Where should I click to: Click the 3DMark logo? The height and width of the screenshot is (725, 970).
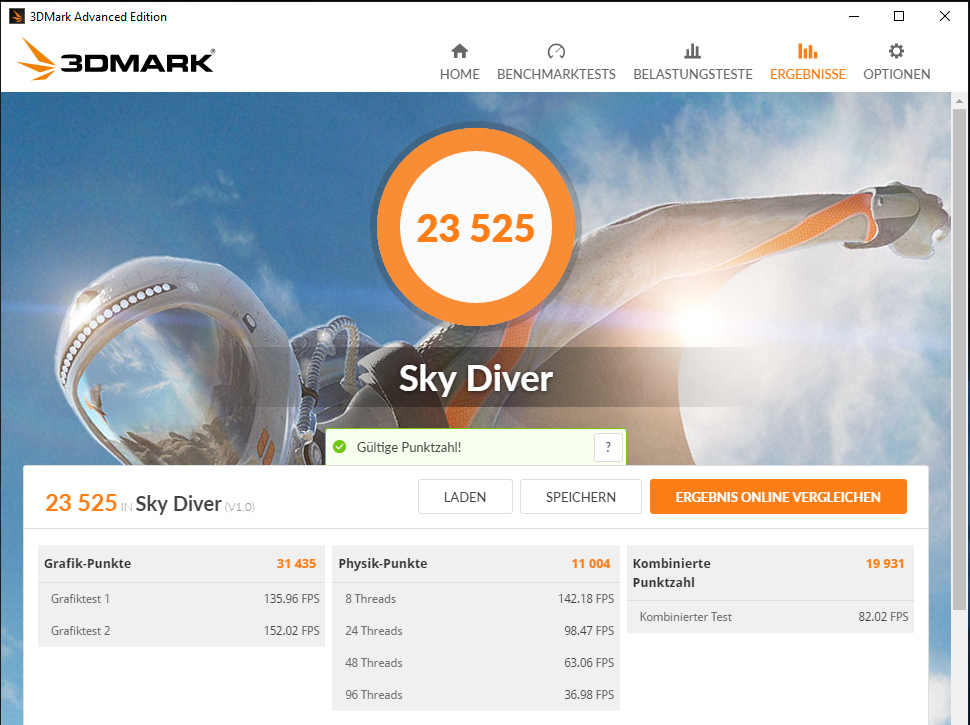tap(116, 60)
